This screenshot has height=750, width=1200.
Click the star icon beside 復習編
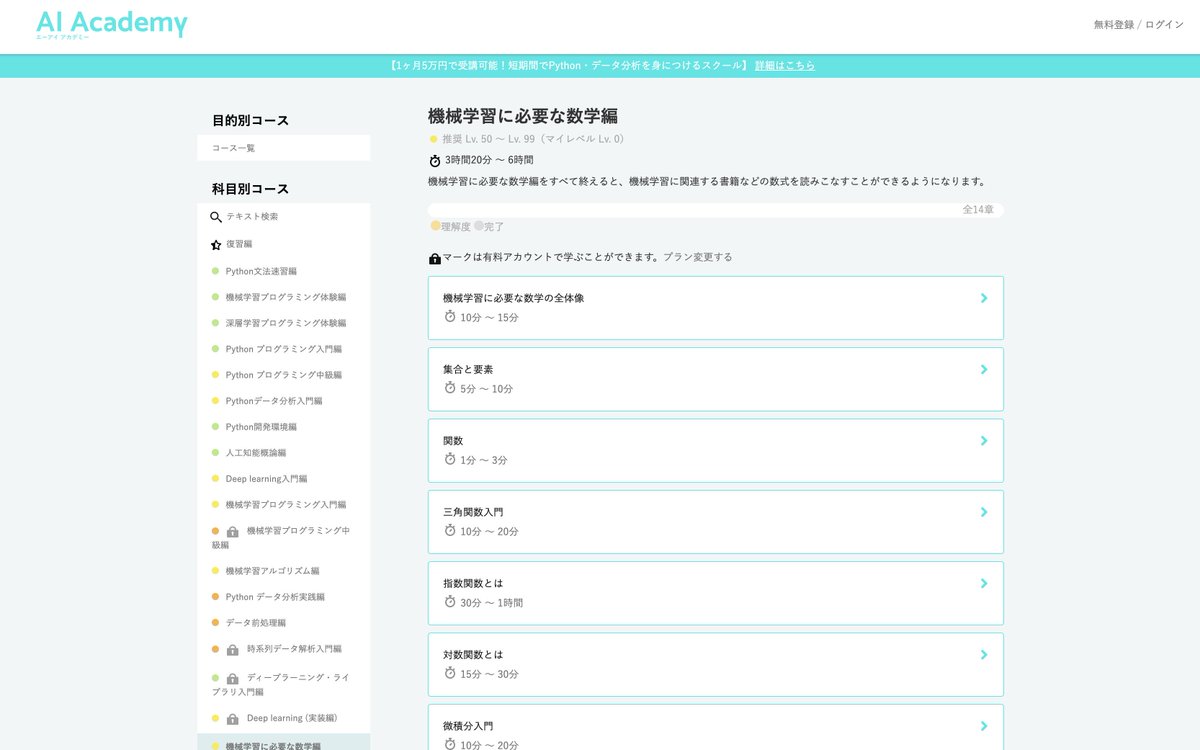click(216, 244)
